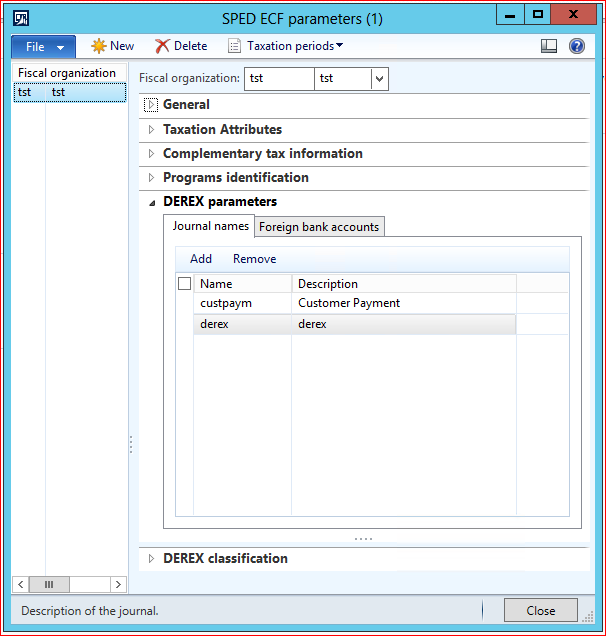The width and height of the screenshot is (606, 636).
Task: Click Add in the journal names grid
Action: [201, 259]
